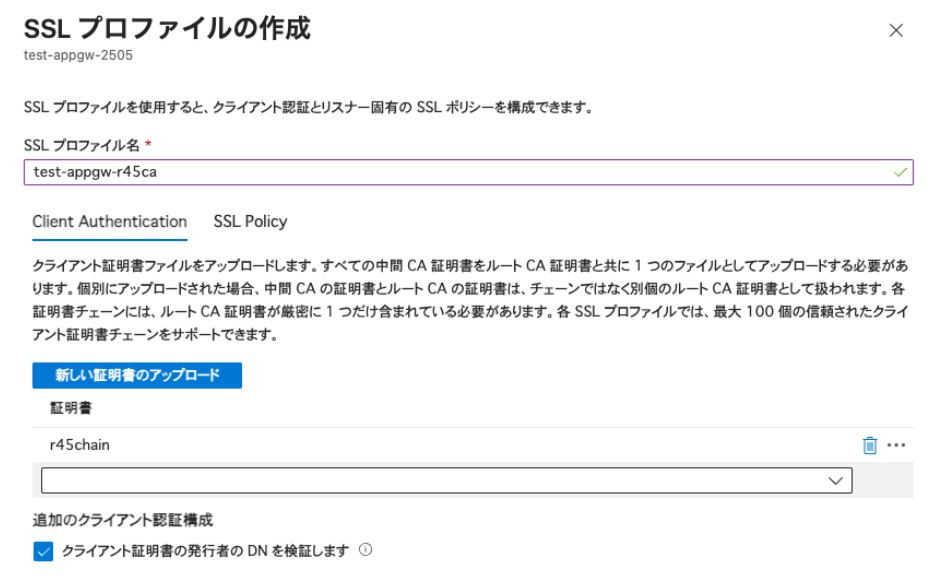Open the more options ellipsis for r45chain

(896, 445)
